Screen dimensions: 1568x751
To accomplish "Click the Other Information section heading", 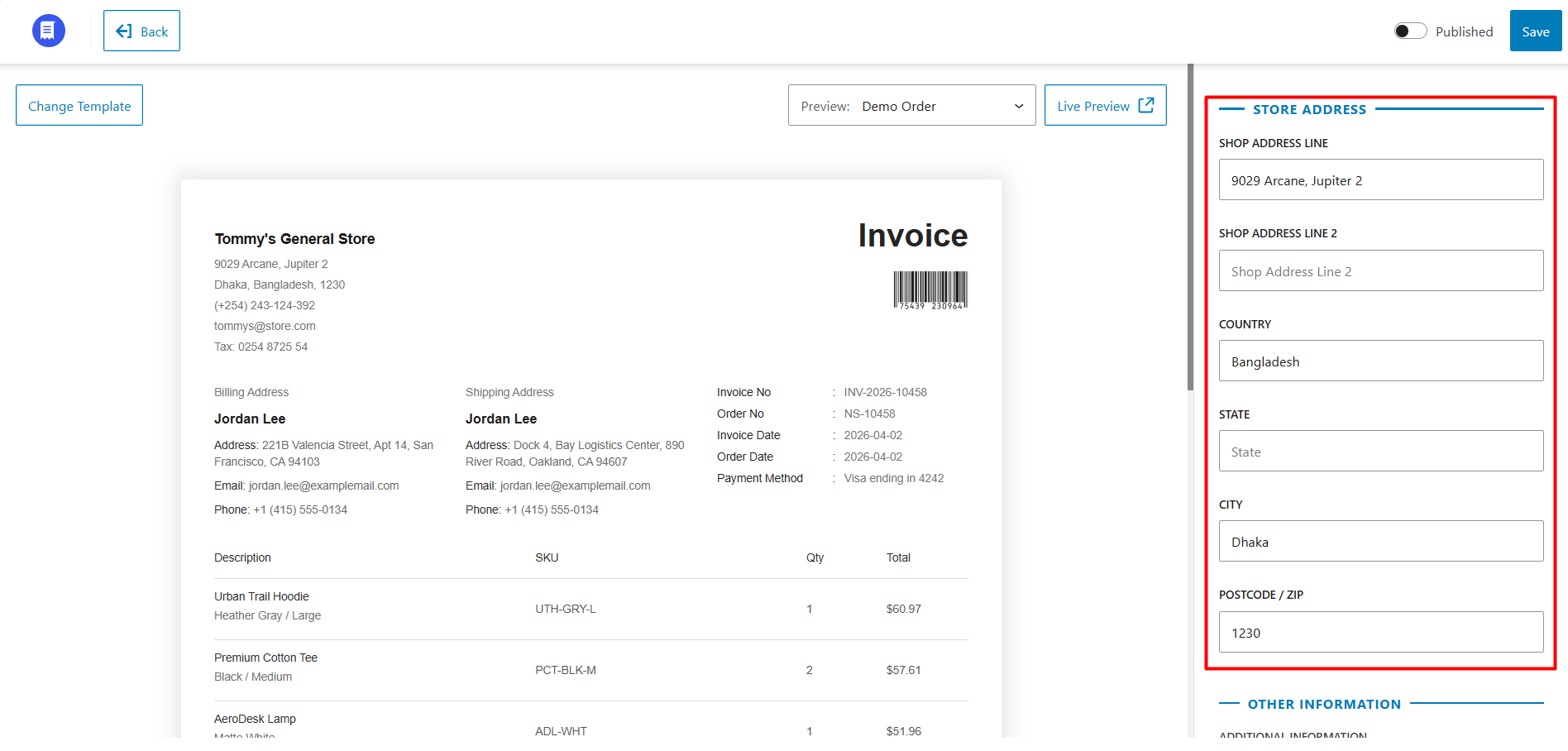I will pyautogui.click(x=1324, y=704).
